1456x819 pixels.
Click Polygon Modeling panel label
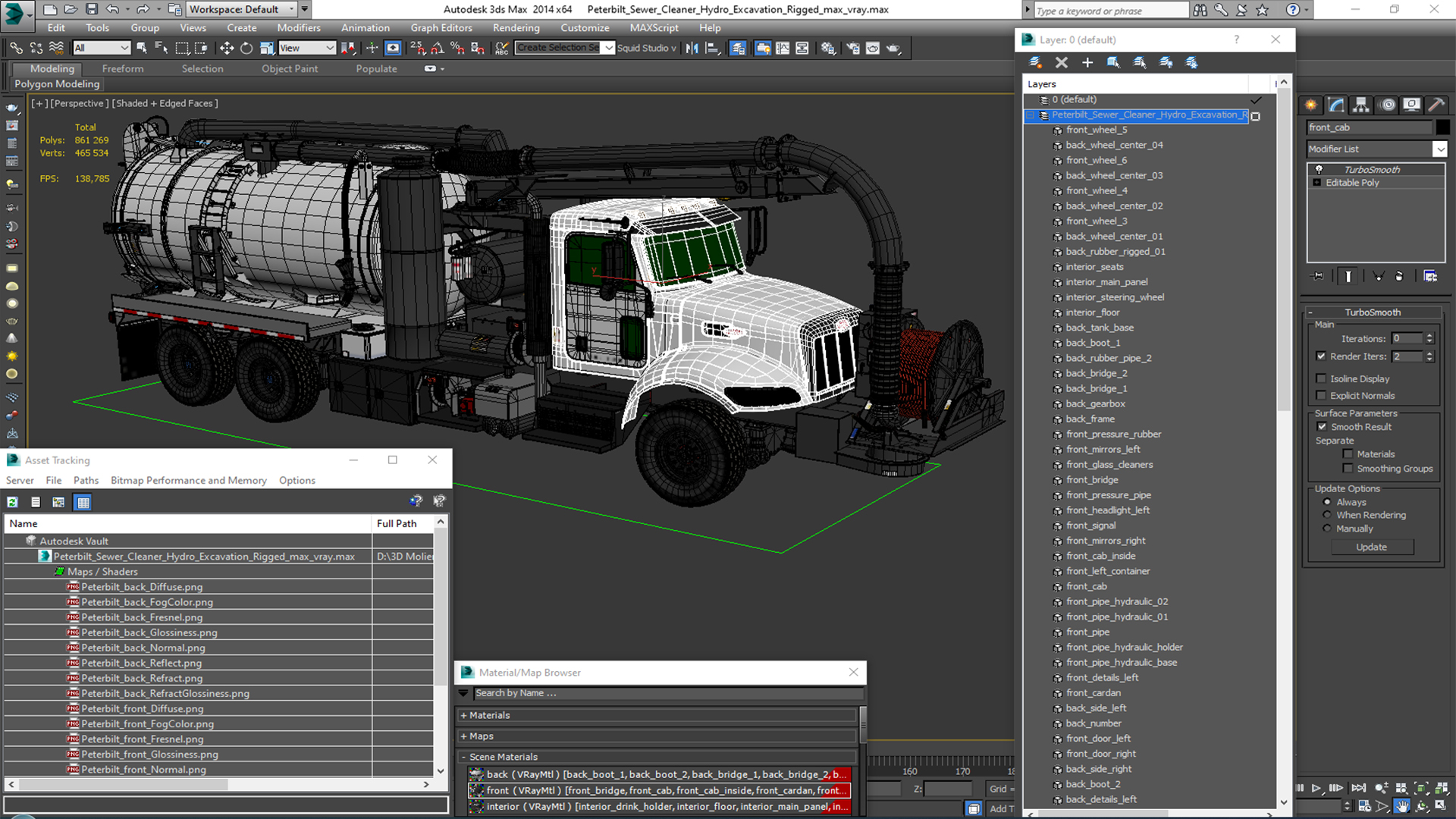57,84
